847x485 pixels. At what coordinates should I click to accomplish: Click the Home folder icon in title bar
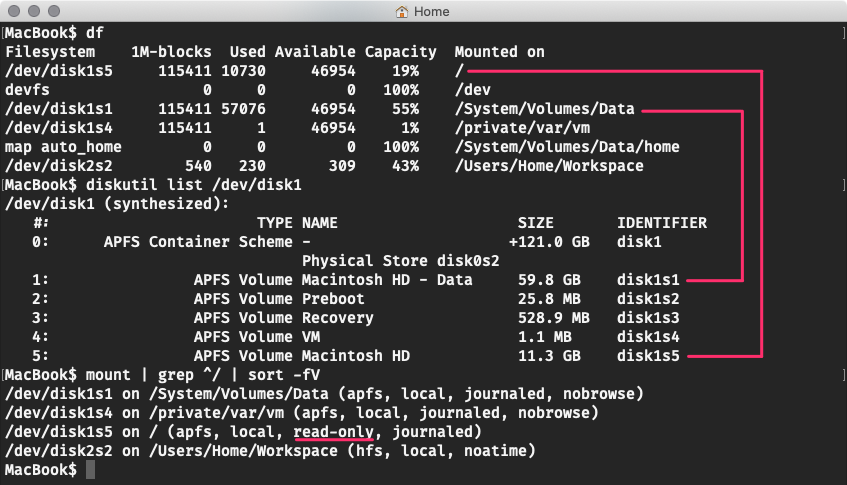coord(402,11)
